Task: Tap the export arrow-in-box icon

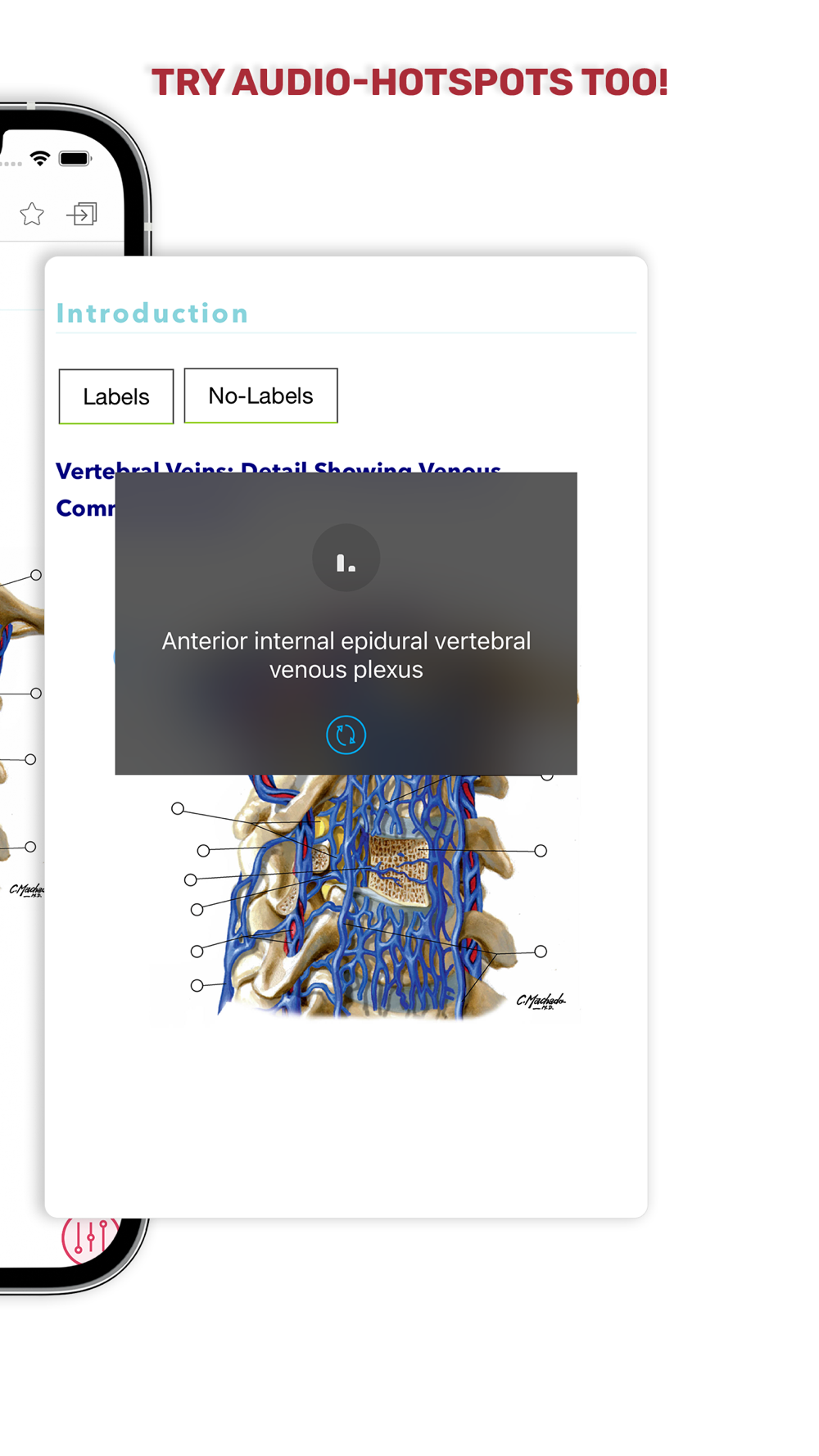Action: [x=82, y=215]
